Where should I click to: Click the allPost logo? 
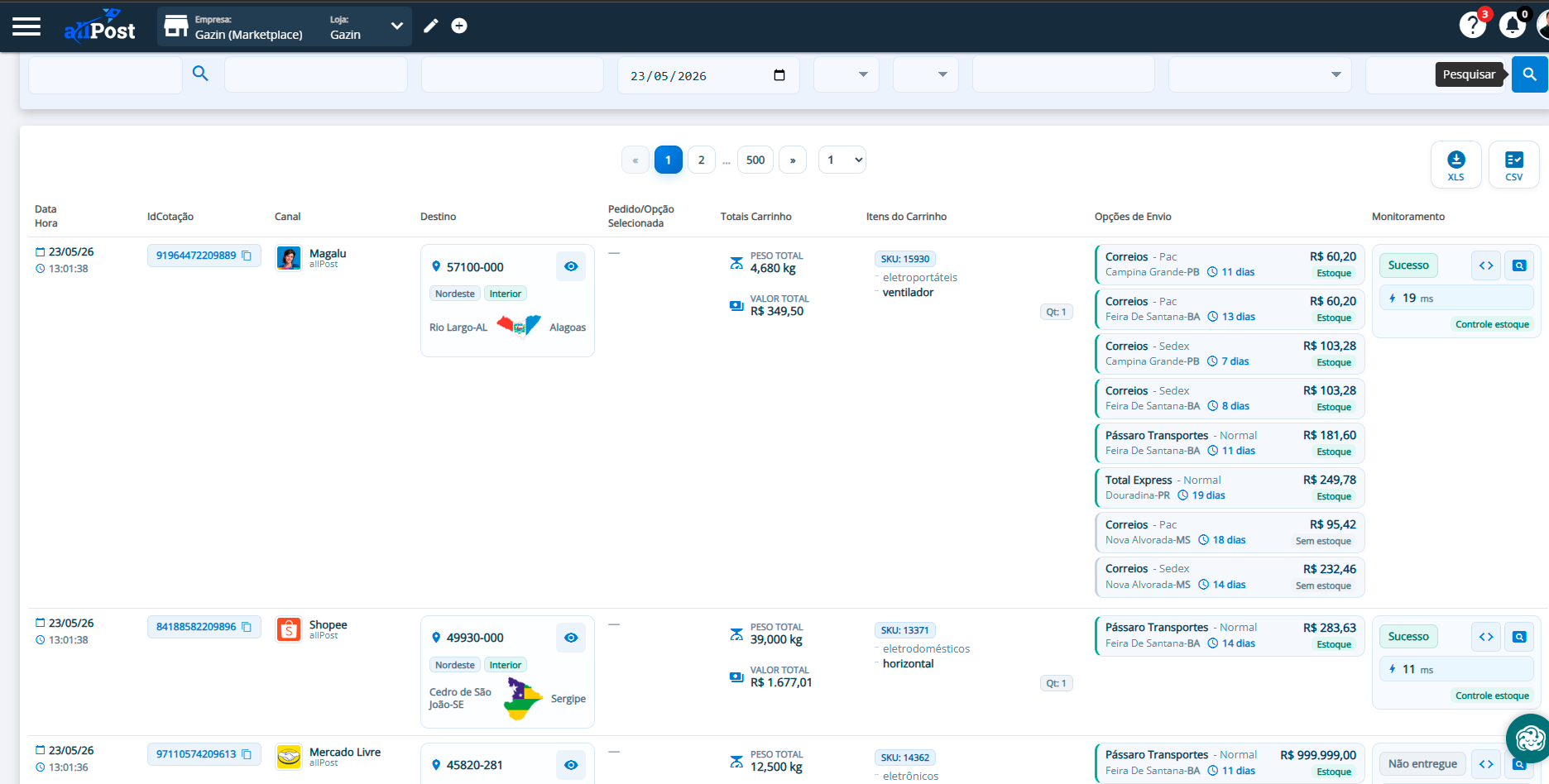pos(99,26)
